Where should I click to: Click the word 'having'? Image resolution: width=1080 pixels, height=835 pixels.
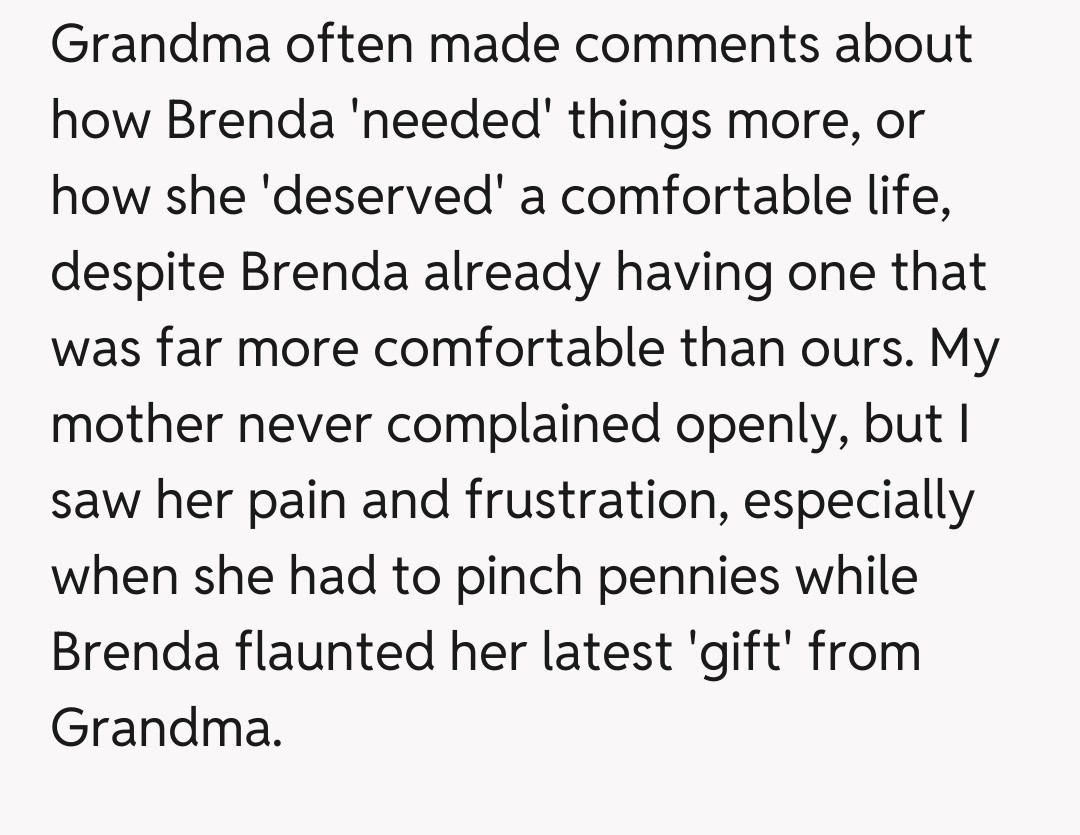694,273
